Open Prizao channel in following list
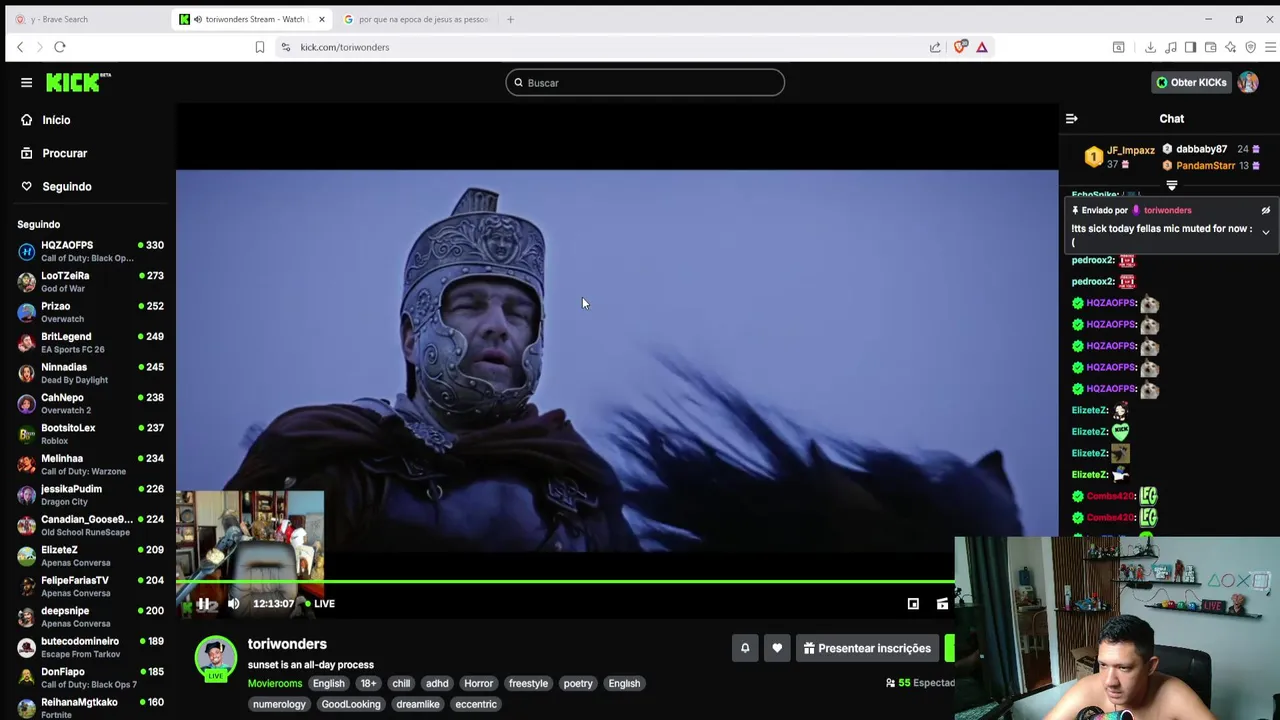Screen dimensions: 1280x720 (90, 312)
